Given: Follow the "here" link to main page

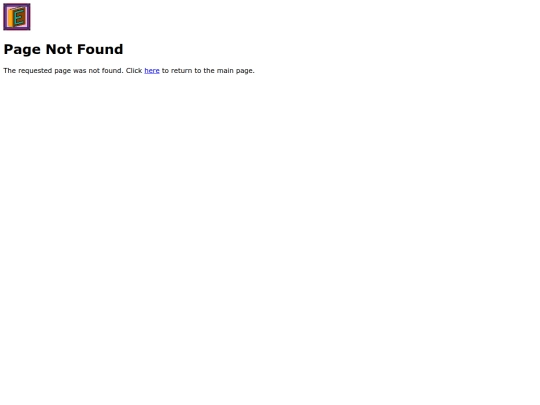Looking at the screenshot, I should tap(152, 71).
